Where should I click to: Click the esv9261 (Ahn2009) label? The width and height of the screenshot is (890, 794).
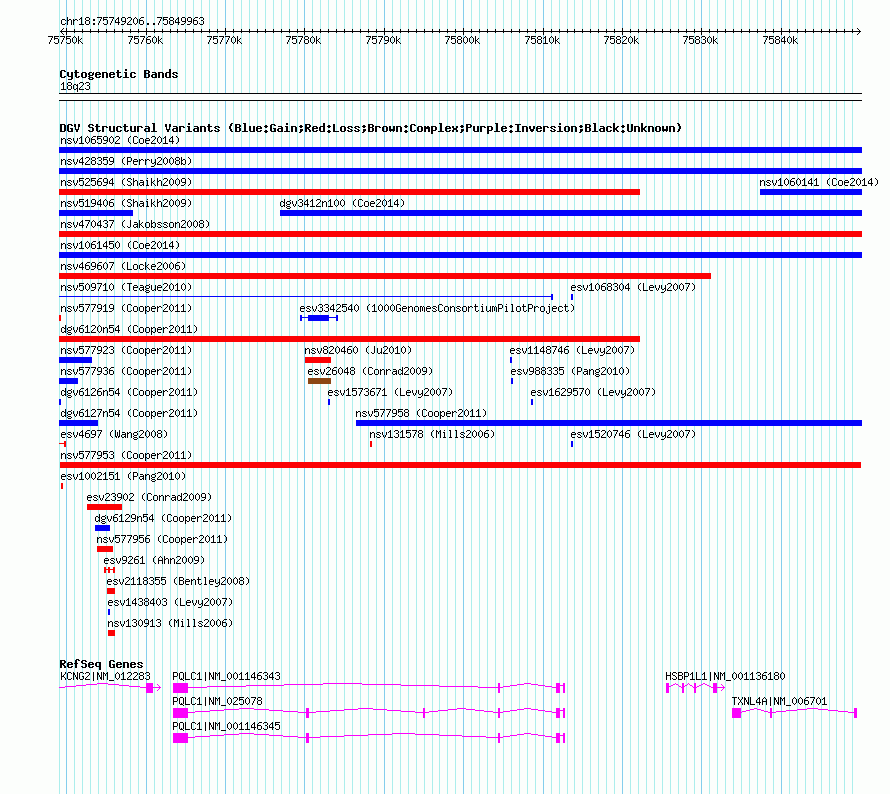(154, 560)
